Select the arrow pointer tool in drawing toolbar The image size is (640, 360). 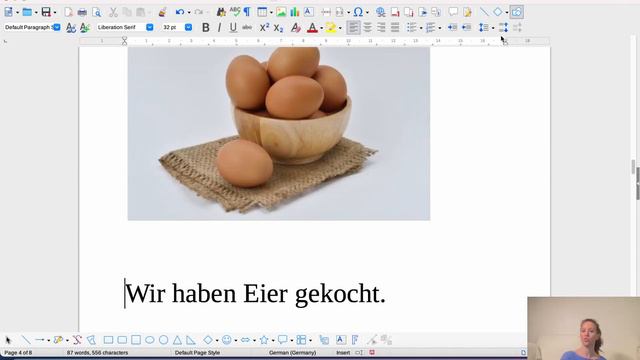pos(8,340)
